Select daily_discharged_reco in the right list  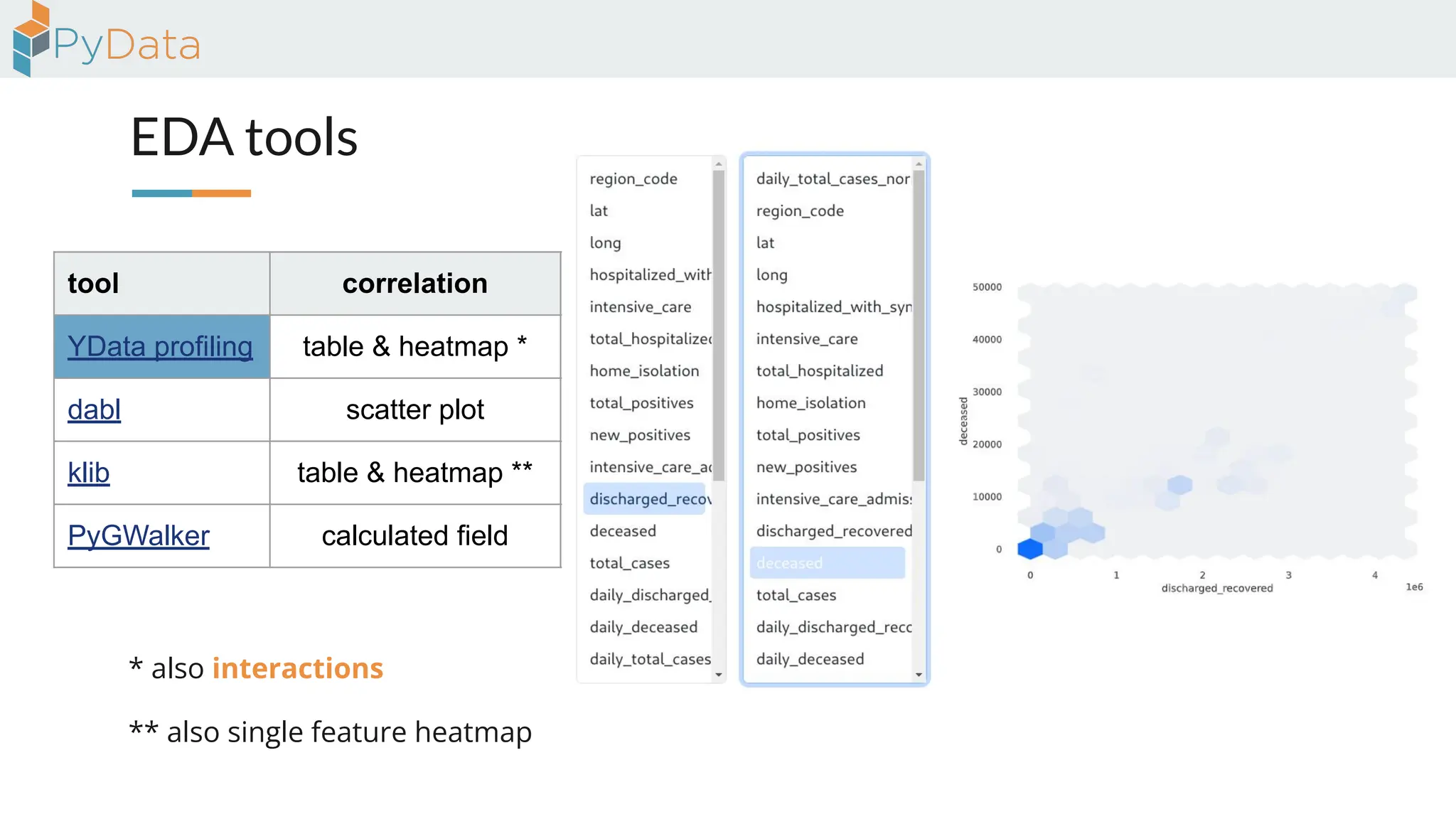click(x=834, y=627)
